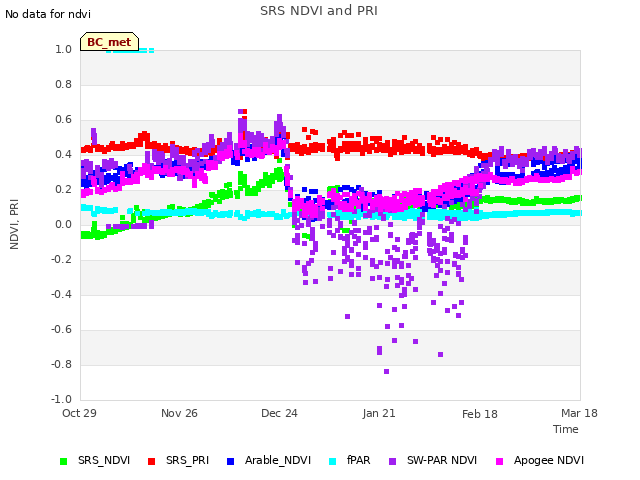Click the red SRS_PRI legend marker
The image size is (640, 480).
(x=151, y=461)
